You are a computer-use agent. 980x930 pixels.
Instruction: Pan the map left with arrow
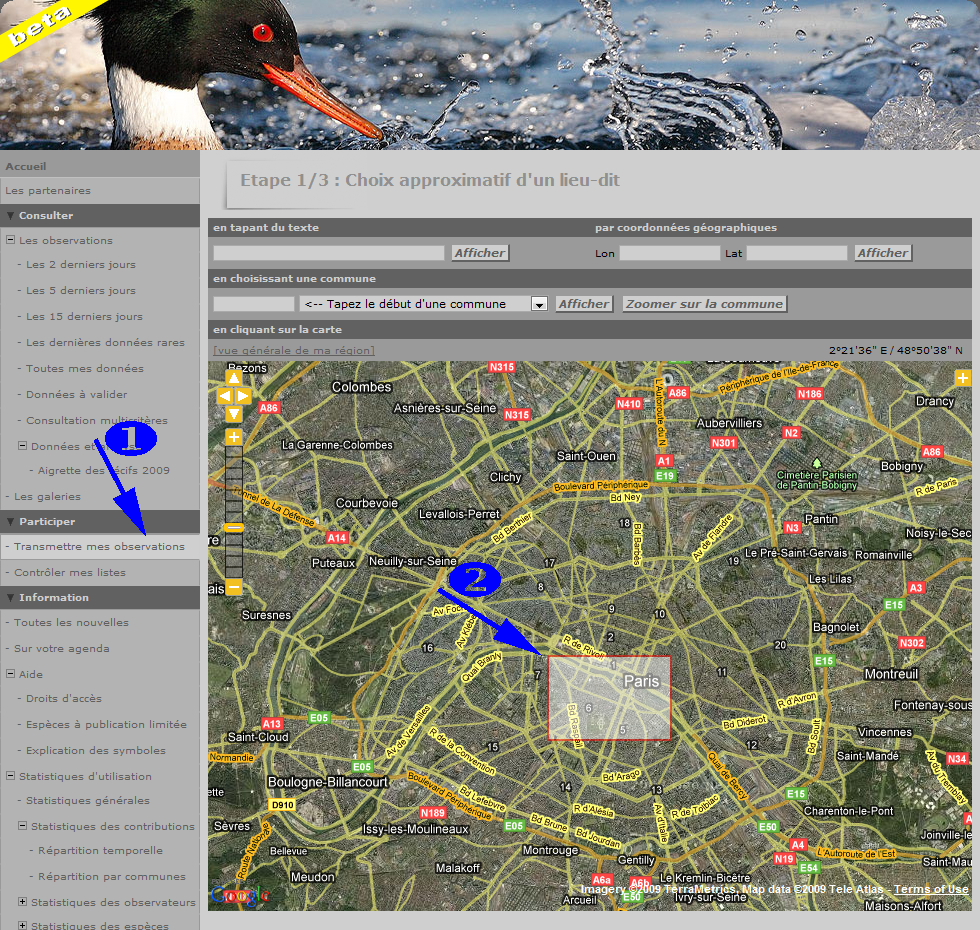tap(224, 396)
